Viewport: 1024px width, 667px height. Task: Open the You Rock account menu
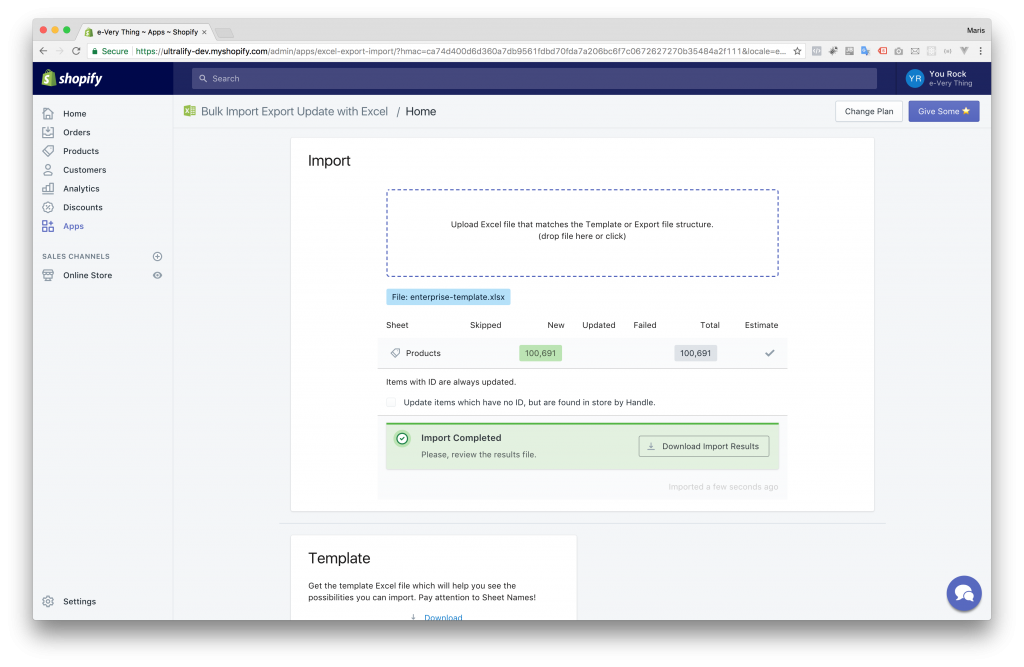coord(949,78)
